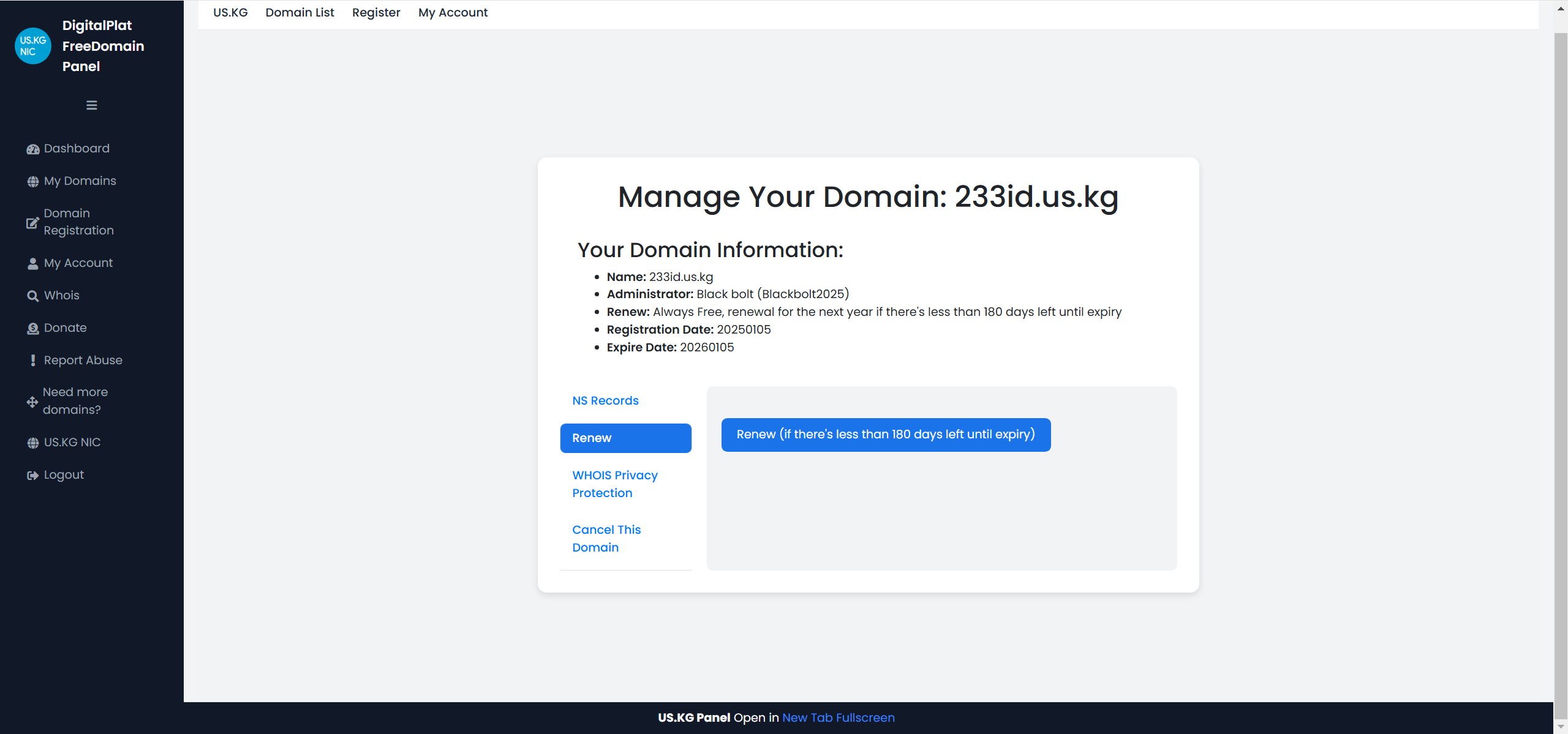
Task: Open Domain List in top navigation
Action: click(x=300, y=12)
